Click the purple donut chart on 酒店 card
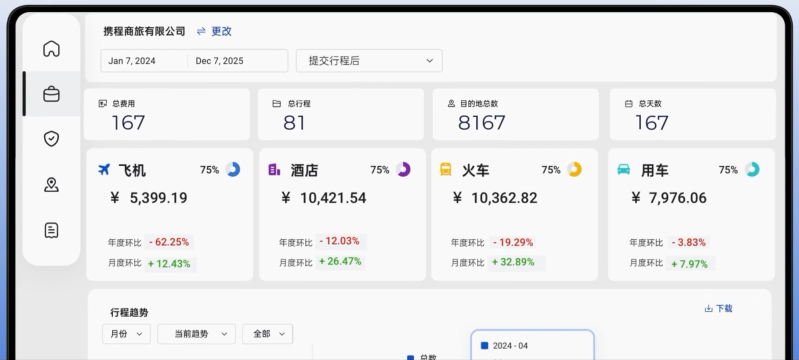This screenshot has width=799, height=360. click(403, 169)
